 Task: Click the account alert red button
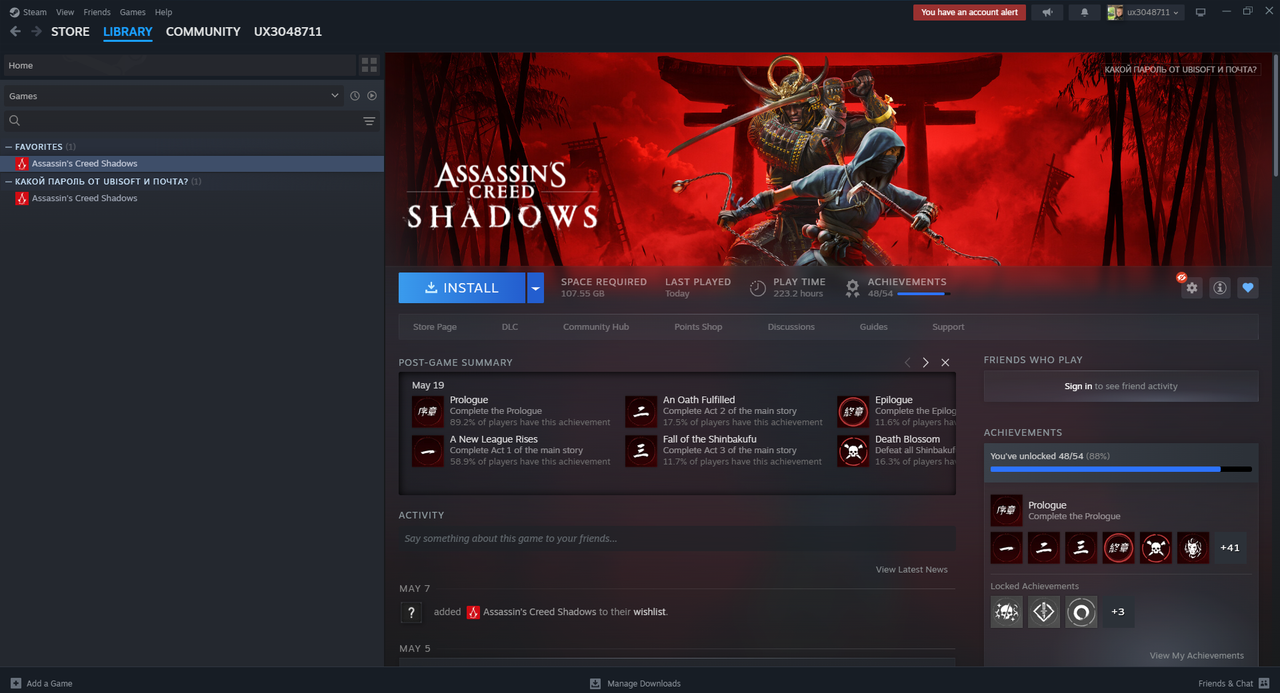pos(969,12)
